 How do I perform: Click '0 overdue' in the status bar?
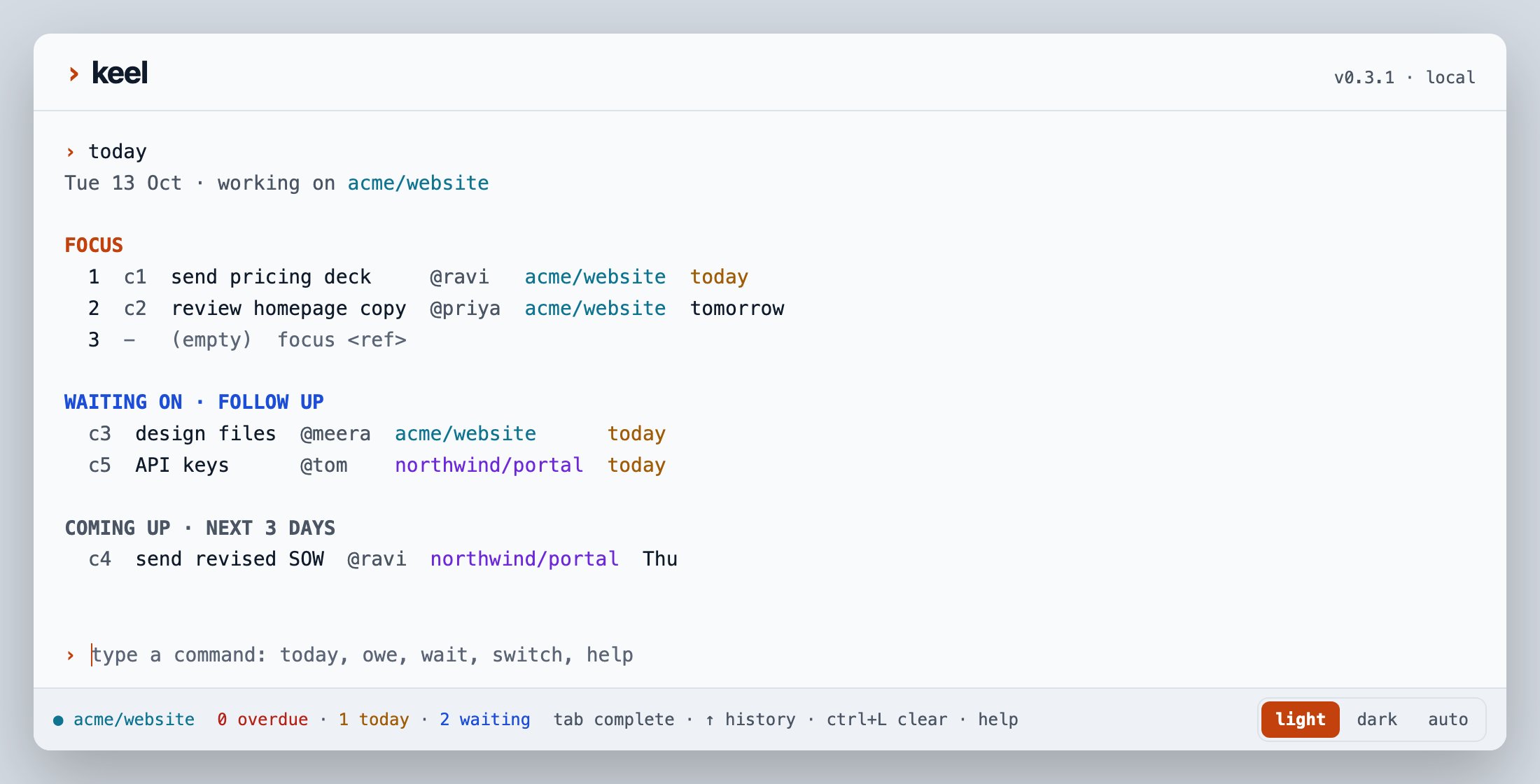click(262, 720)
